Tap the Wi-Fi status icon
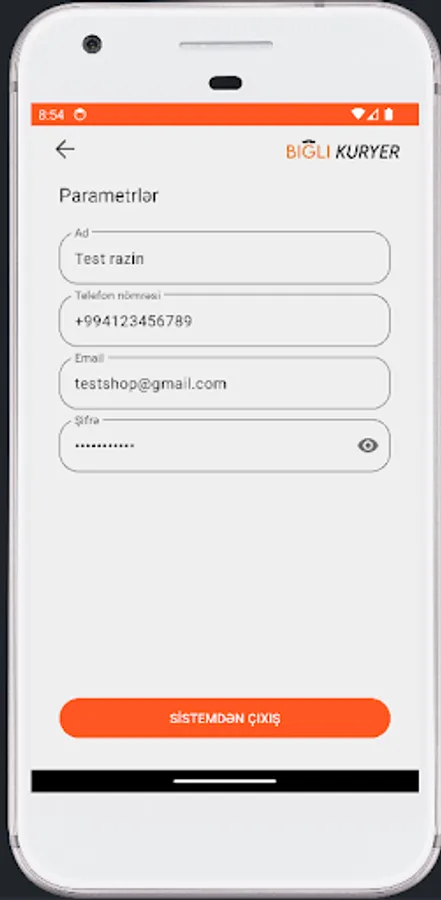 click(x=358, y=114)
